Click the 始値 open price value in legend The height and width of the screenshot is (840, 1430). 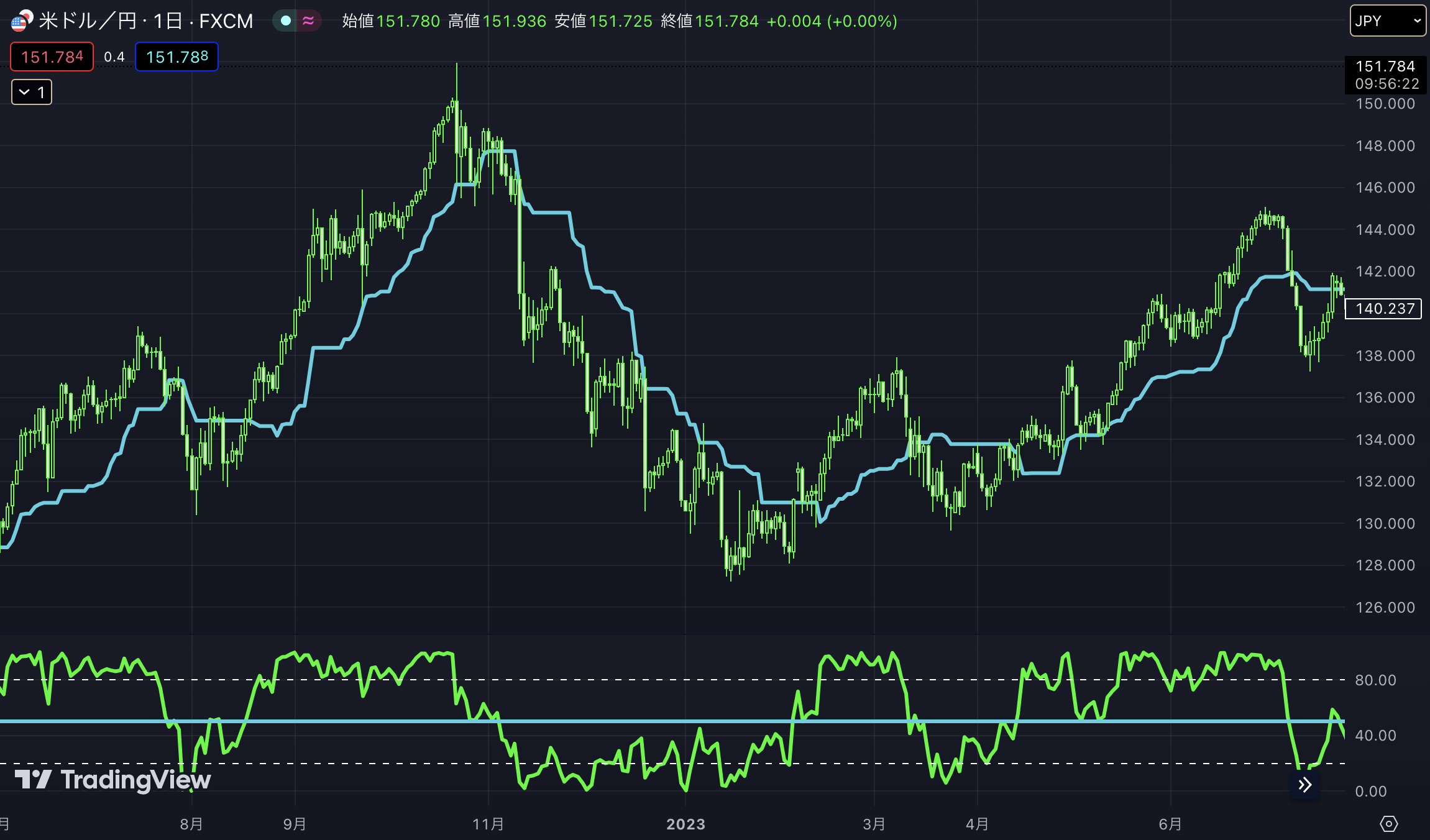pyautogui.click(x=408, y=21)
